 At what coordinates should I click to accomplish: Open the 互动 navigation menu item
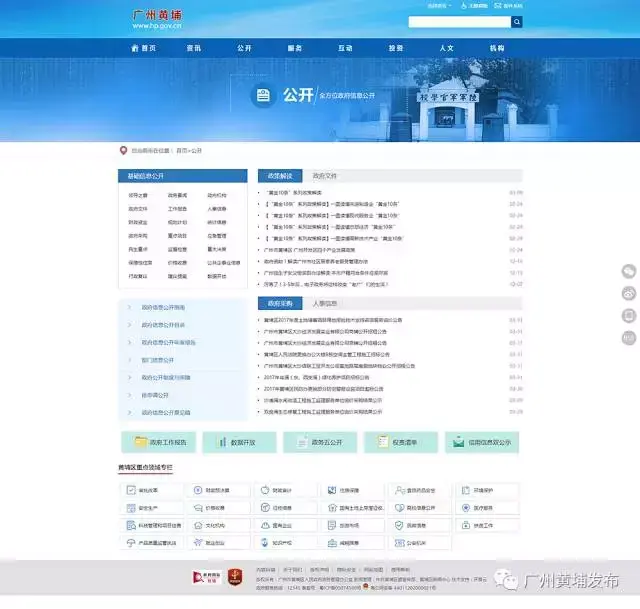[x=345, y=48]
